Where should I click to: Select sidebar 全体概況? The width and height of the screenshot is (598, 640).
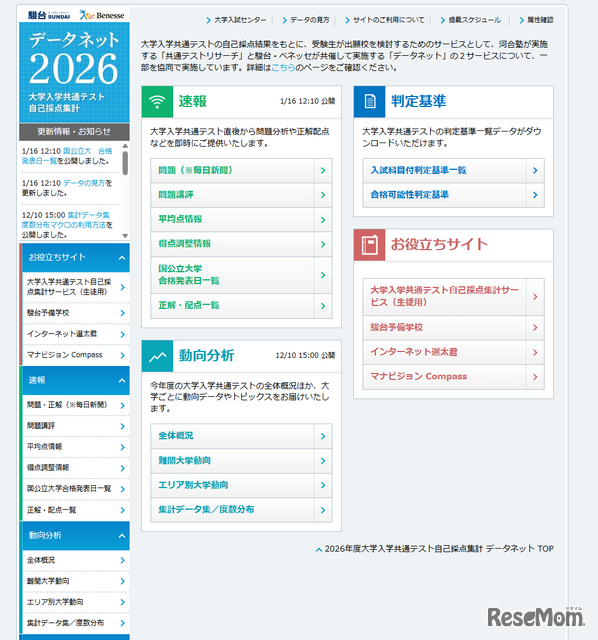[x=76, y=560]
